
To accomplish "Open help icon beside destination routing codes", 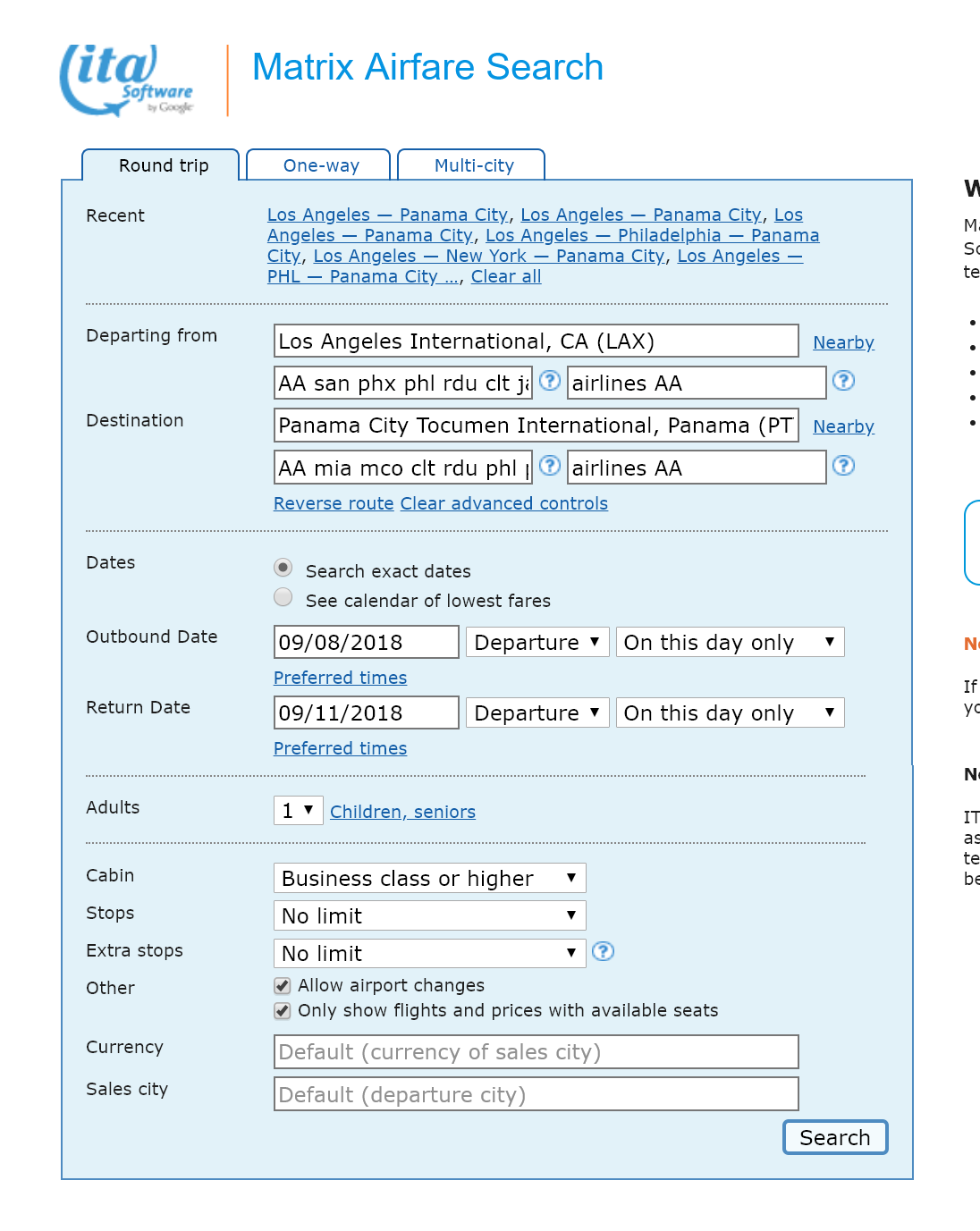I will point(550,466).
